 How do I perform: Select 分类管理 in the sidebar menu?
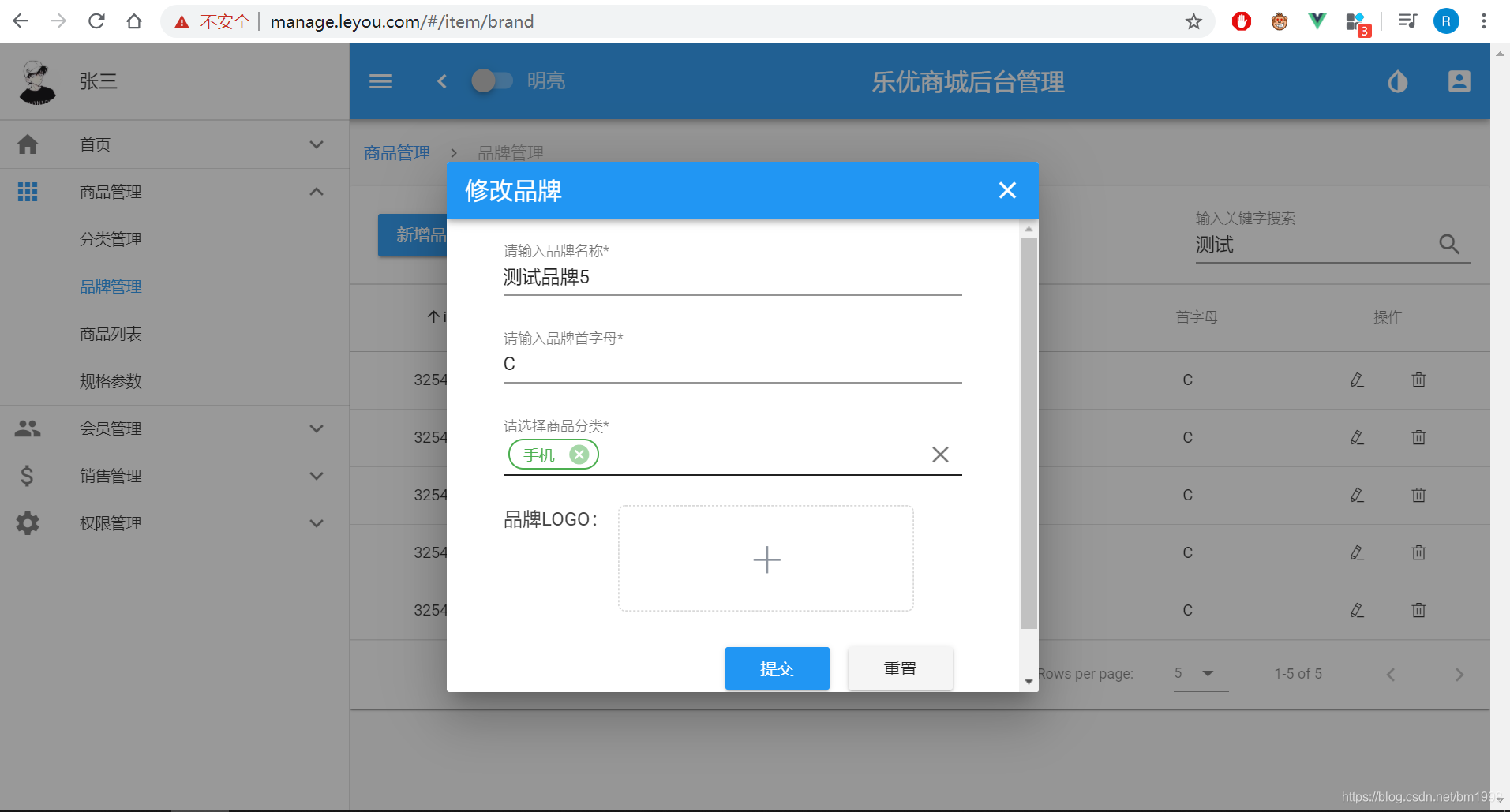pos(111,238)
